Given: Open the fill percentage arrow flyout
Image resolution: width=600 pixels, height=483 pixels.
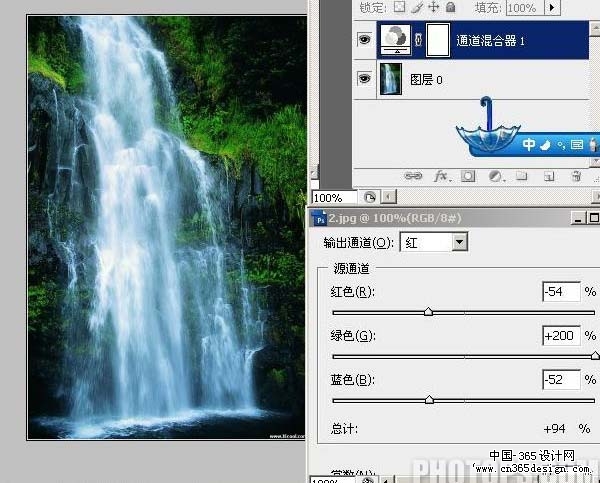Looking at the screenshot, I should [552, 7].
